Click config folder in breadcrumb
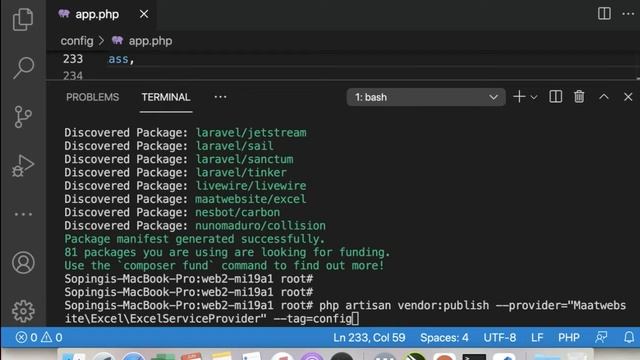The image size is (640, 360). click(x=77, y=41)
